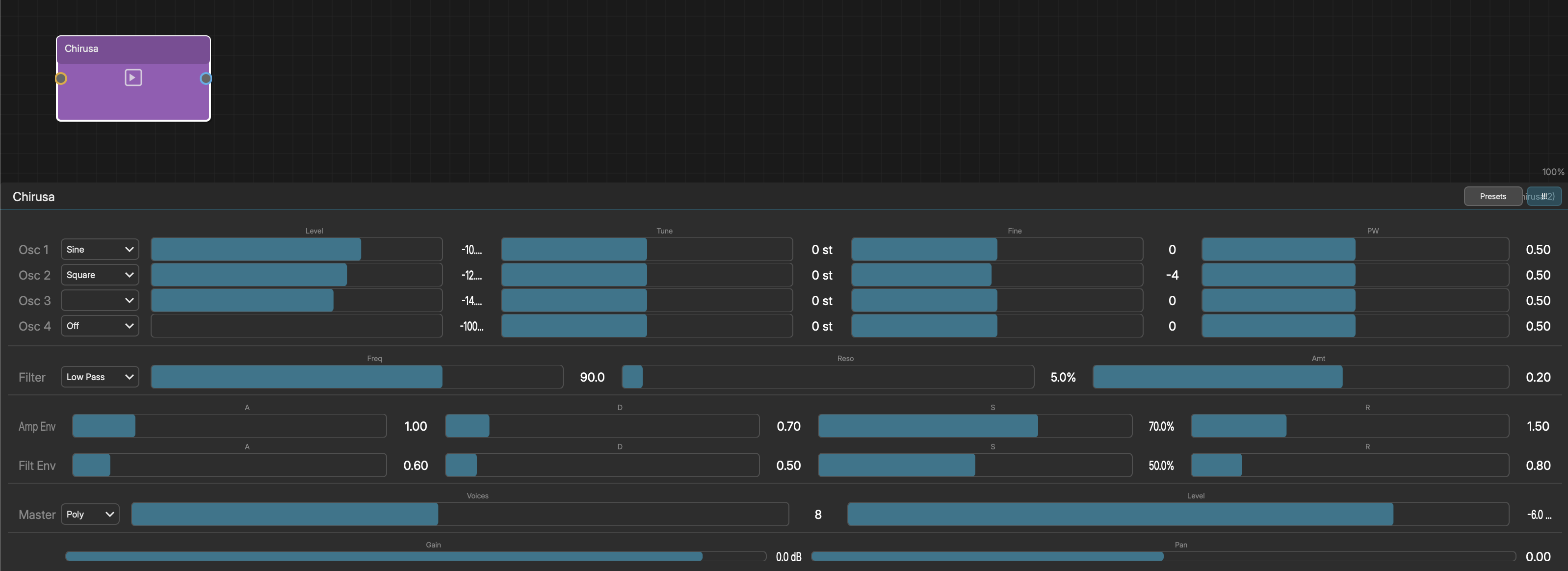Click the canvas zoom indicator 100%

point(1553,172)
